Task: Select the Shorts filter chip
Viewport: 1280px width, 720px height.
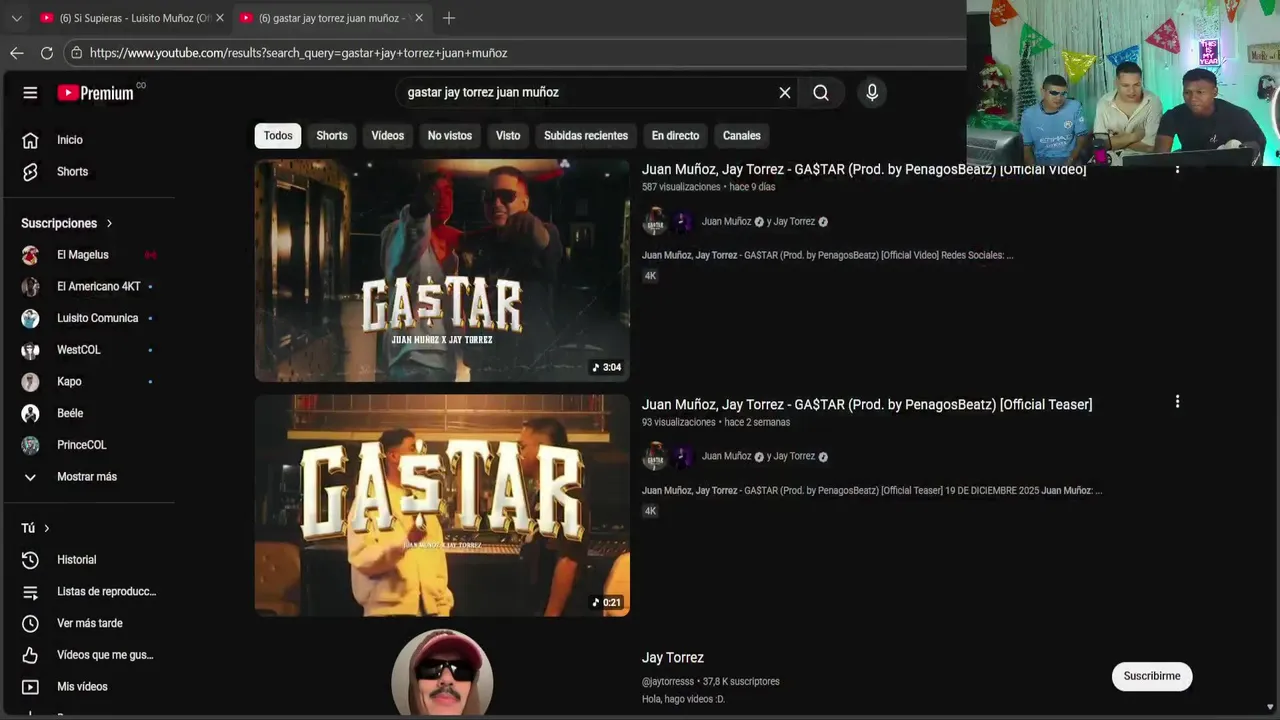Action: click(332, 136)
